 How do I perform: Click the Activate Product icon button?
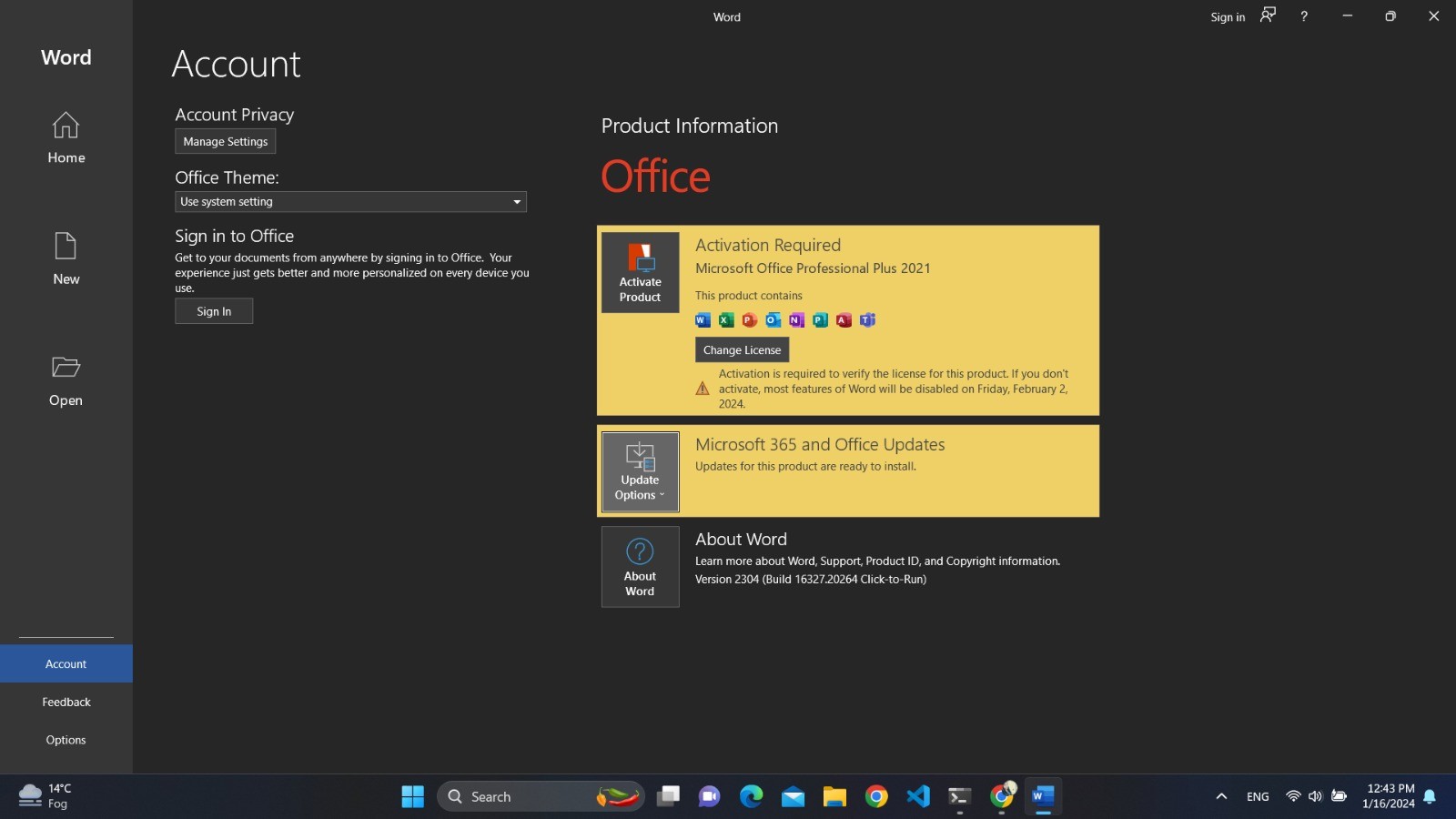pyautogui.click(x=640, y=272)
